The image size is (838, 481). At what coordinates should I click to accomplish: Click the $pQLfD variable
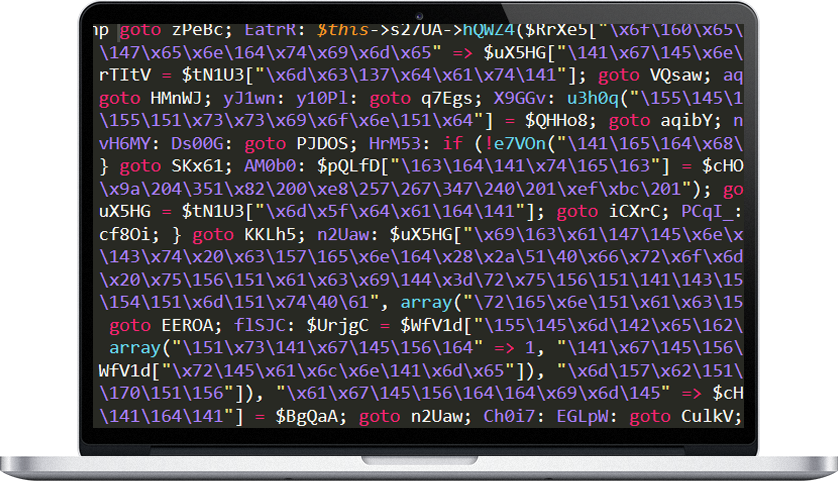click(x=348, y=166)
